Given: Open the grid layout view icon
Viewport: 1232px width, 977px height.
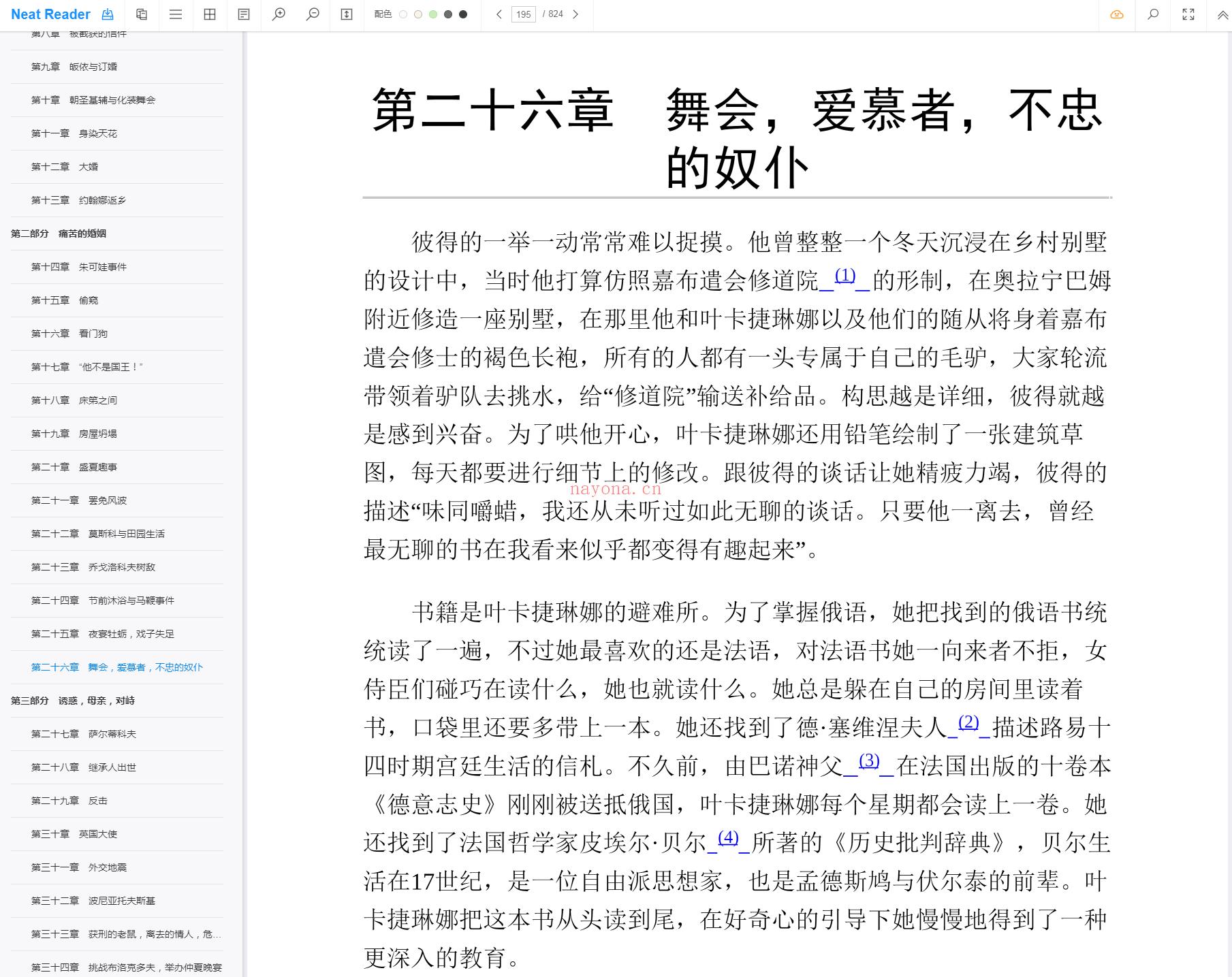Looking at the screenshot, I should point(210,14).
